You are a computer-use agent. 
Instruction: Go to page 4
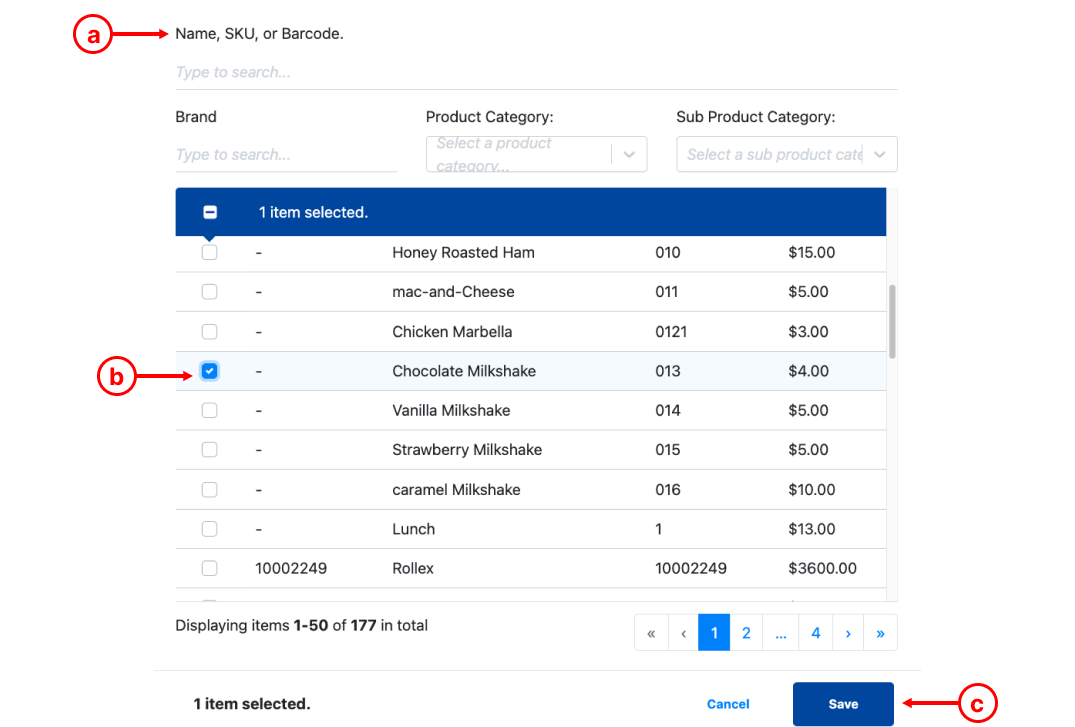[x=815, y=633]
